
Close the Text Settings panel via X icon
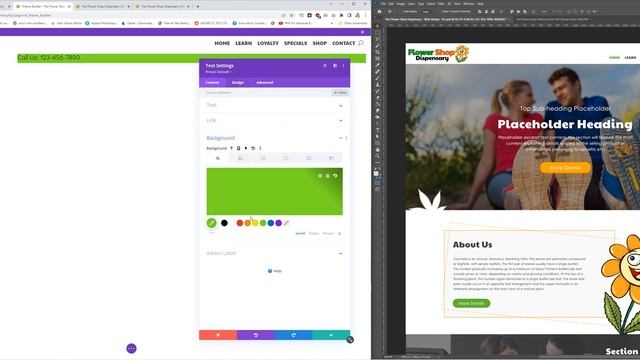click(325, 66)
